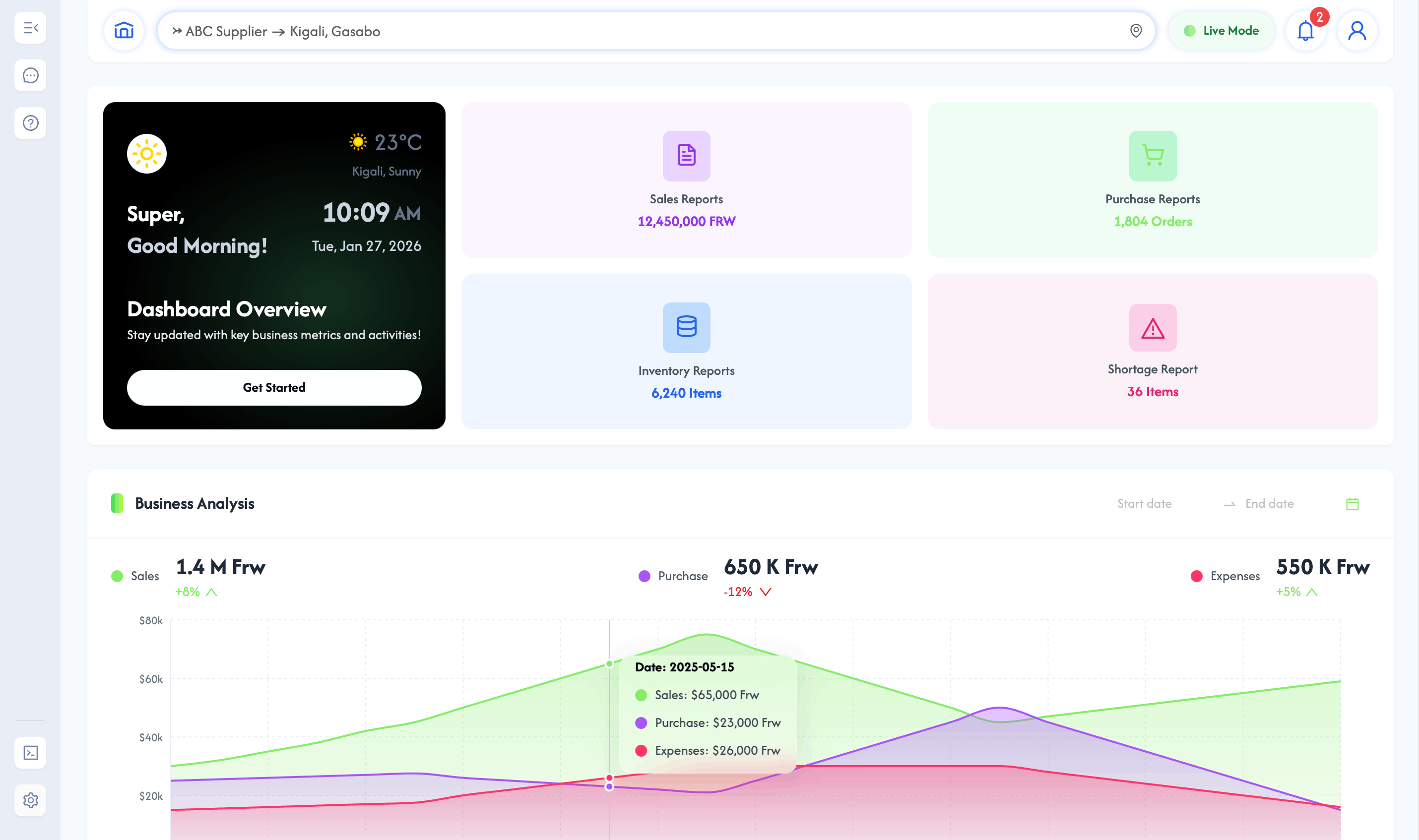Open the Start date picker
1419x840 pixels.
pyautogui.click(x=1144, y=503)
